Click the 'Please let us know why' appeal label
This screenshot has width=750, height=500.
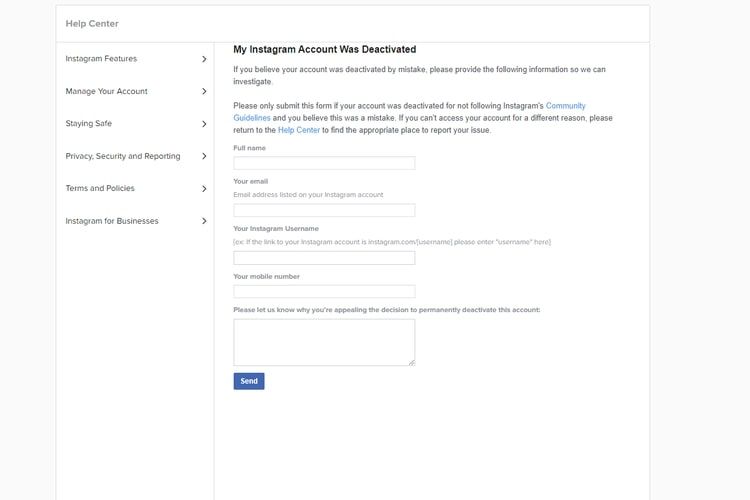point(386,310)
